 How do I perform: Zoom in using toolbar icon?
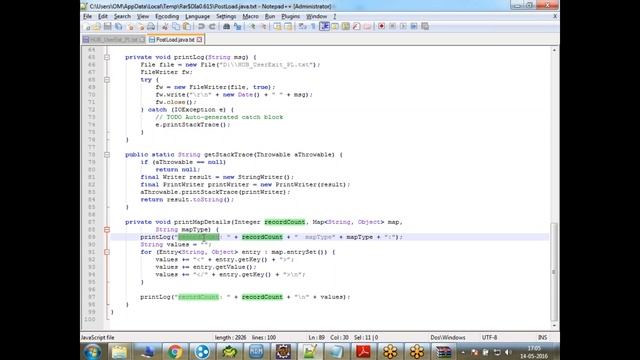pos(252,27)
